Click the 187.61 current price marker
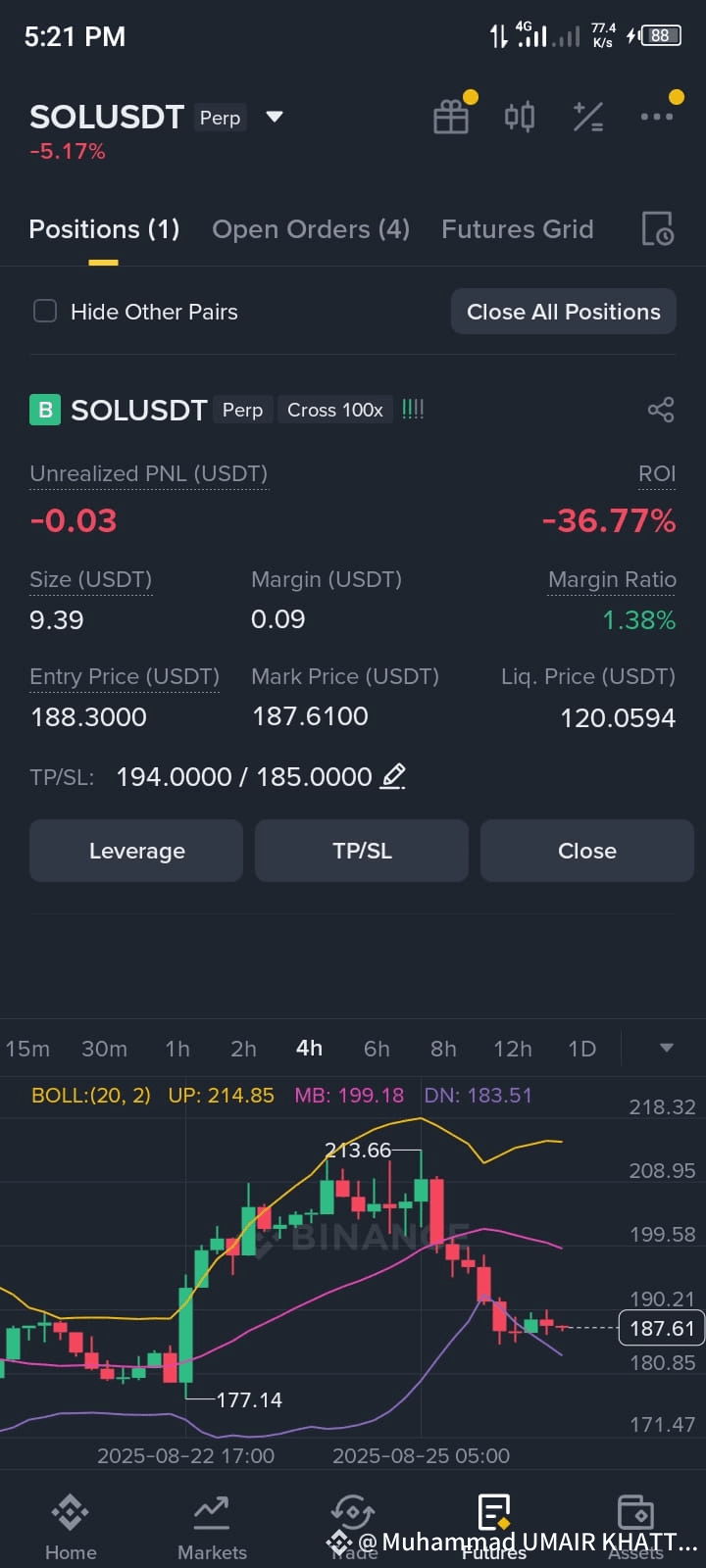706x1568 pixels. (x=662, y=1328)
